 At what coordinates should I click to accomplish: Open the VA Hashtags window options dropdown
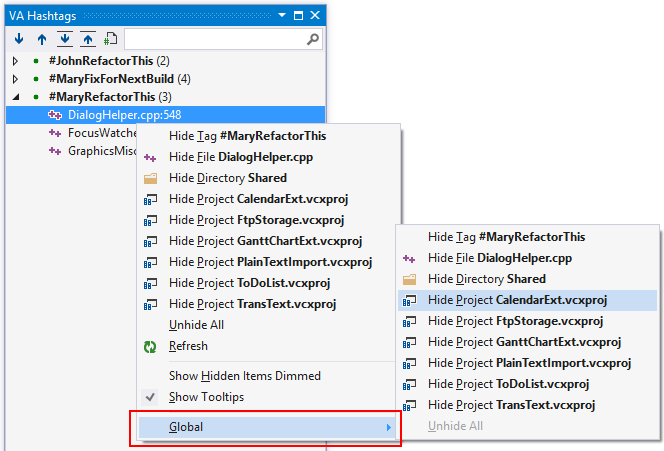point(284,15)
